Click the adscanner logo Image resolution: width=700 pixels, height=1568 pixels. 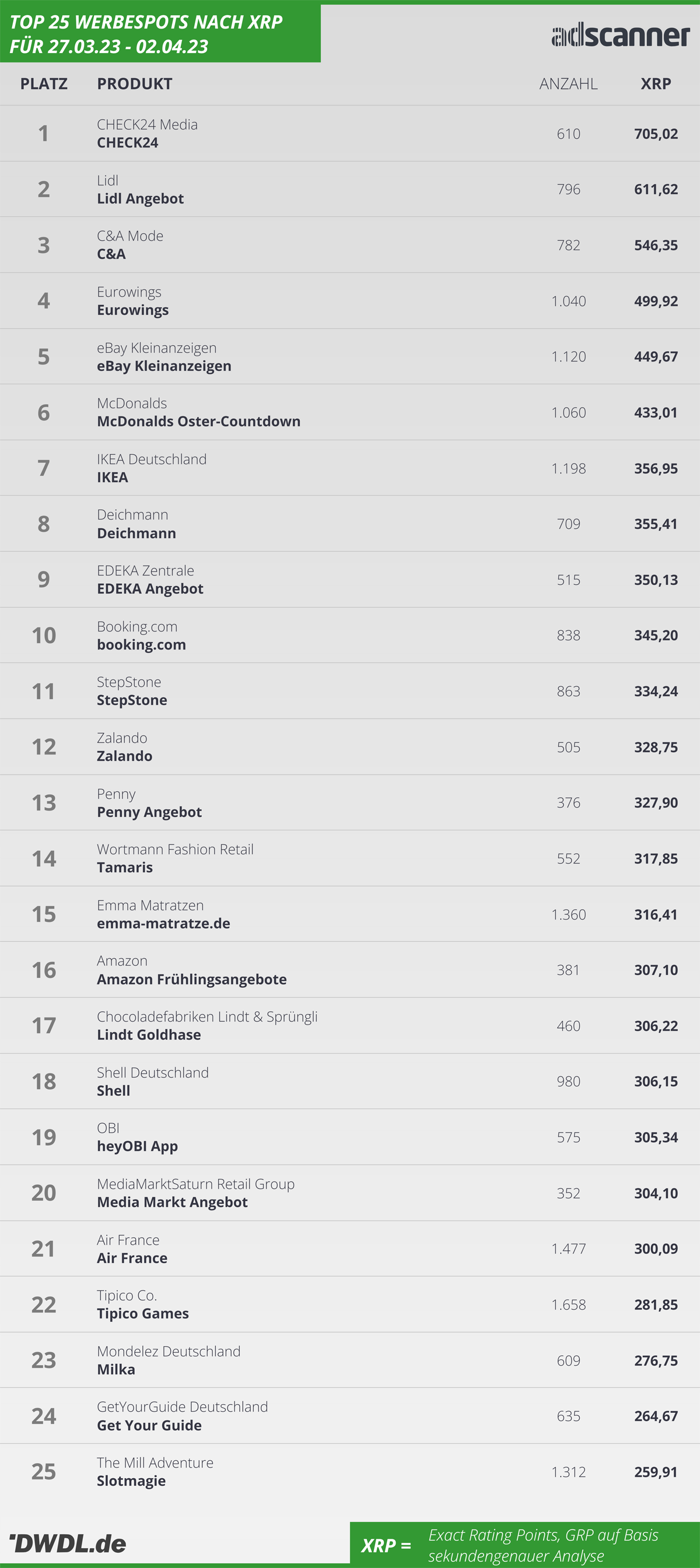pos(620,35)
